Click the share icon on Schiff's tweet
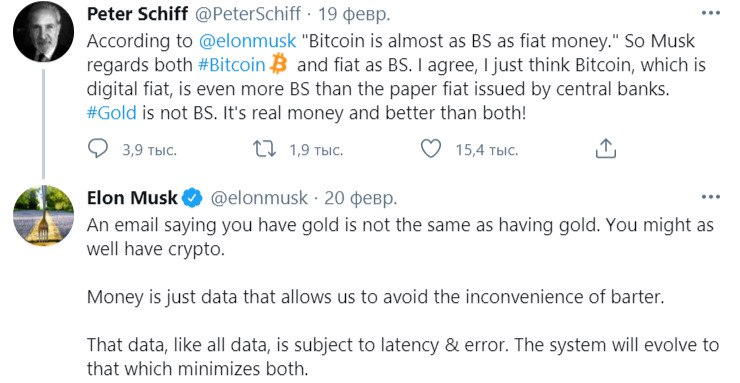This screenshot has height=383, width=740. [x=605, y=149]
